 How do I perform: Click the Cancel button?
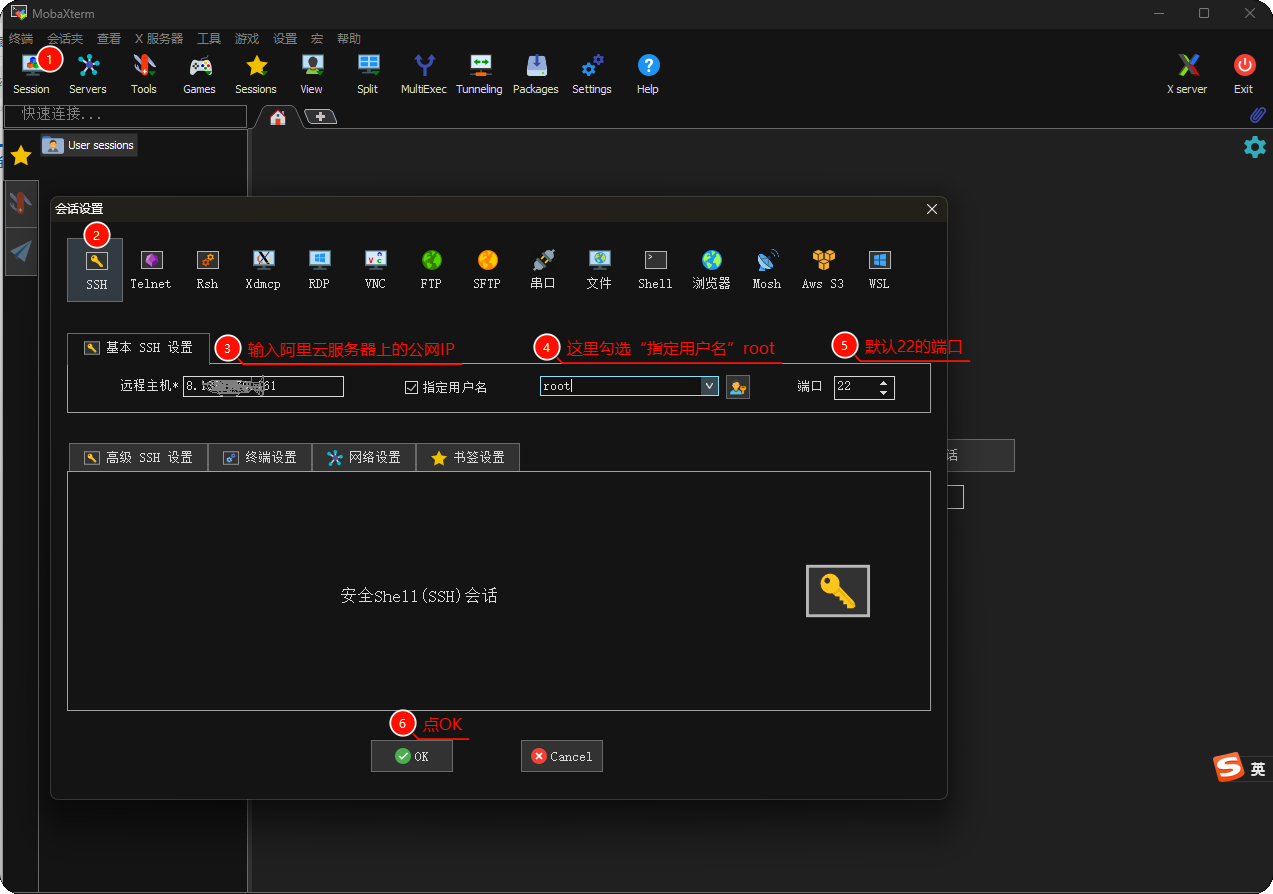pos(562,756)
